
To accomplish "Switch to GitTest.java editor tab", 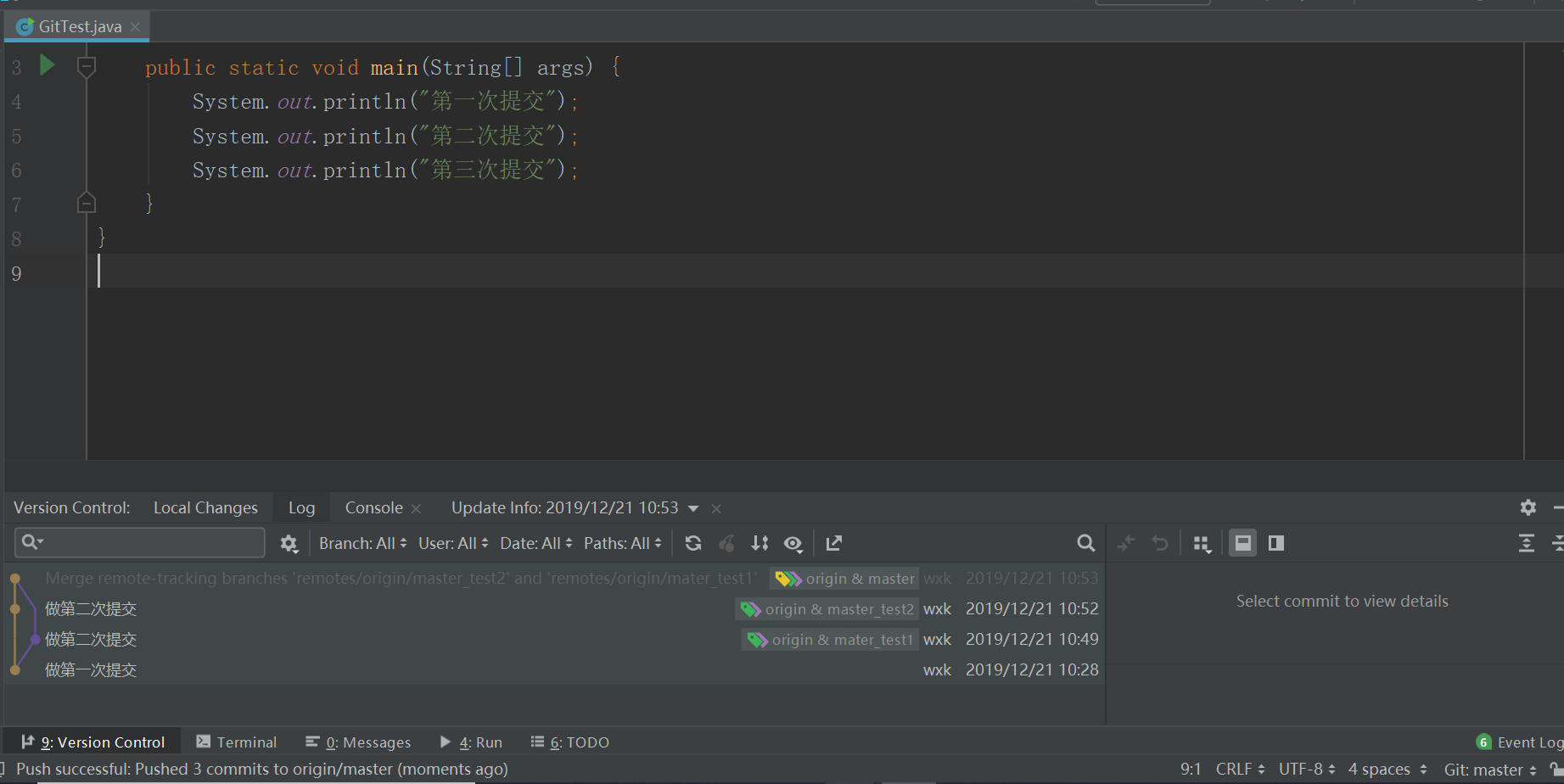I will coord(79,26).
